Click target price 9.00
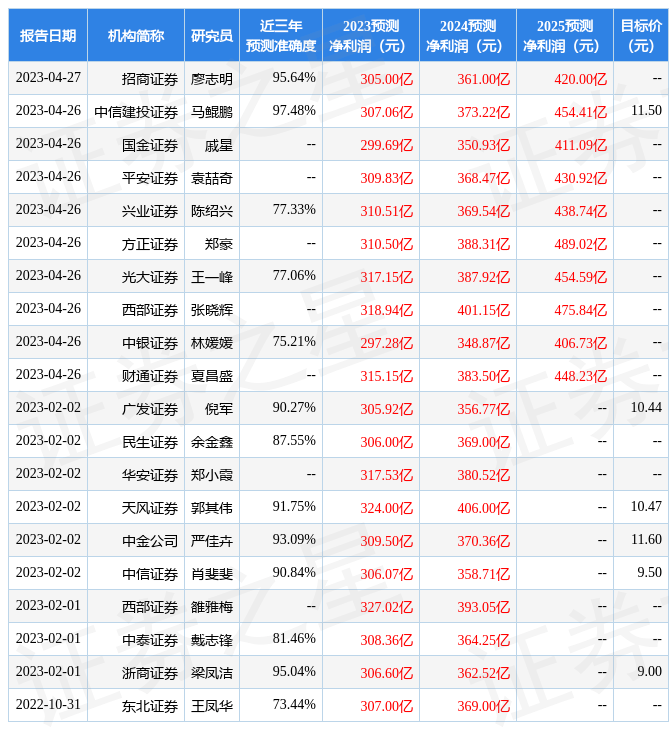Screen dimensions: 669x730 tap(649, 672)
